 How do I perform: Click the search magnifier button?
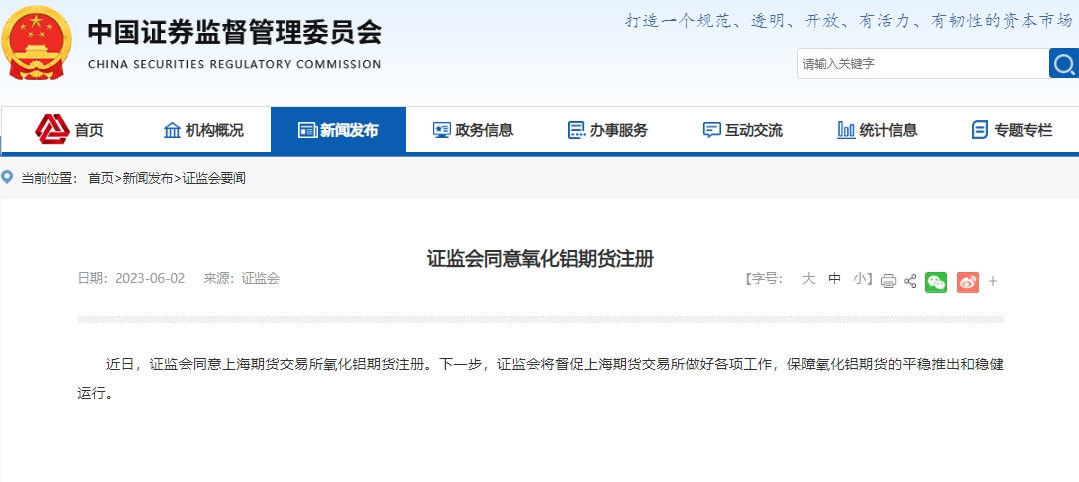(1064, 63)
